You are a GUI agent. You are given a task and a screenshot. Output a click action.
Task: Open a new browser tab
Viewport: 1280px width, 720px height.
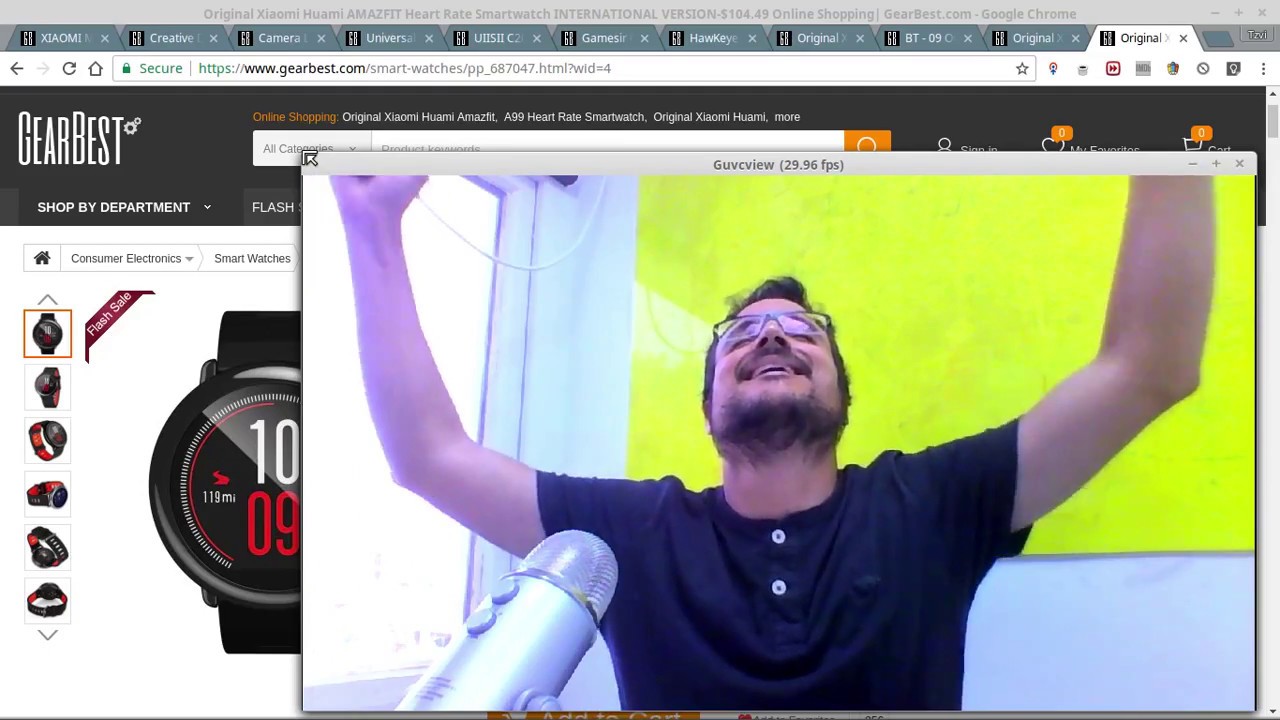1216,38
